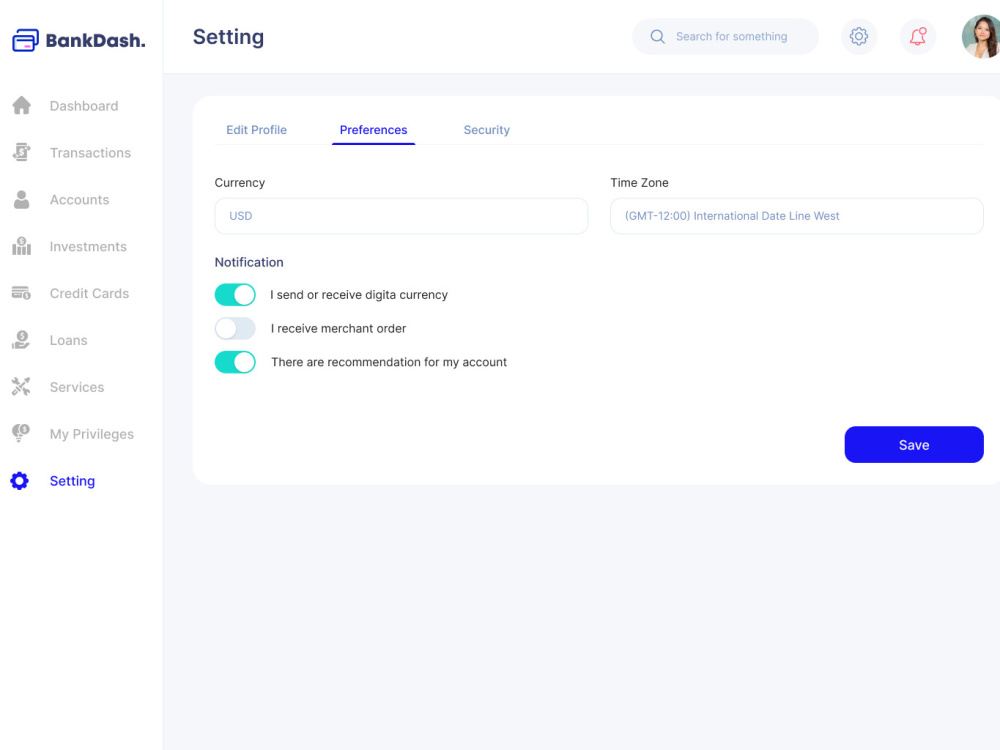
Task: Turn off account recommendation toggle
Action: click(235, 362)
